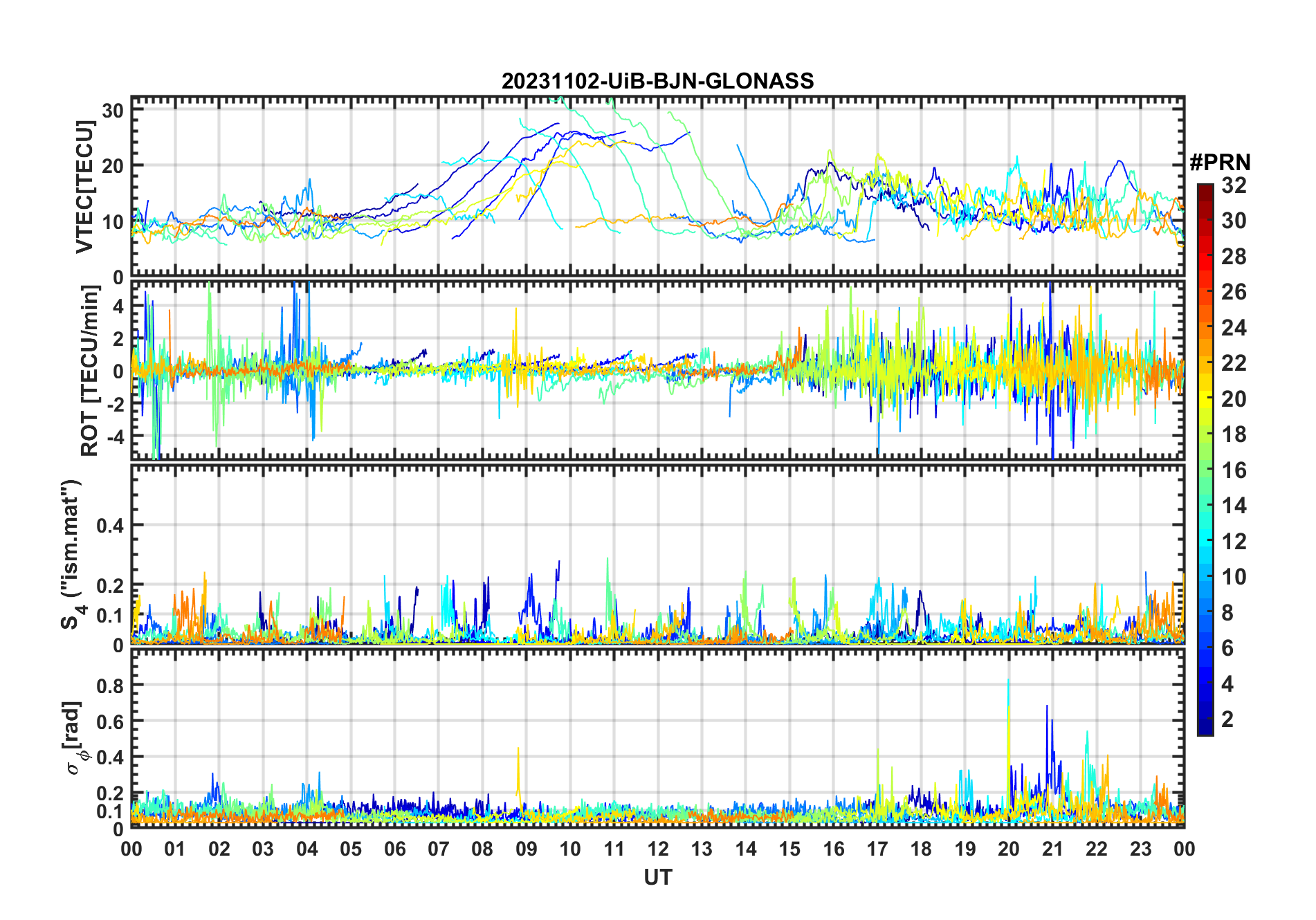Click colorbar tick label "18"
Screen dimensions: 1316x920
pos(1234,434)
